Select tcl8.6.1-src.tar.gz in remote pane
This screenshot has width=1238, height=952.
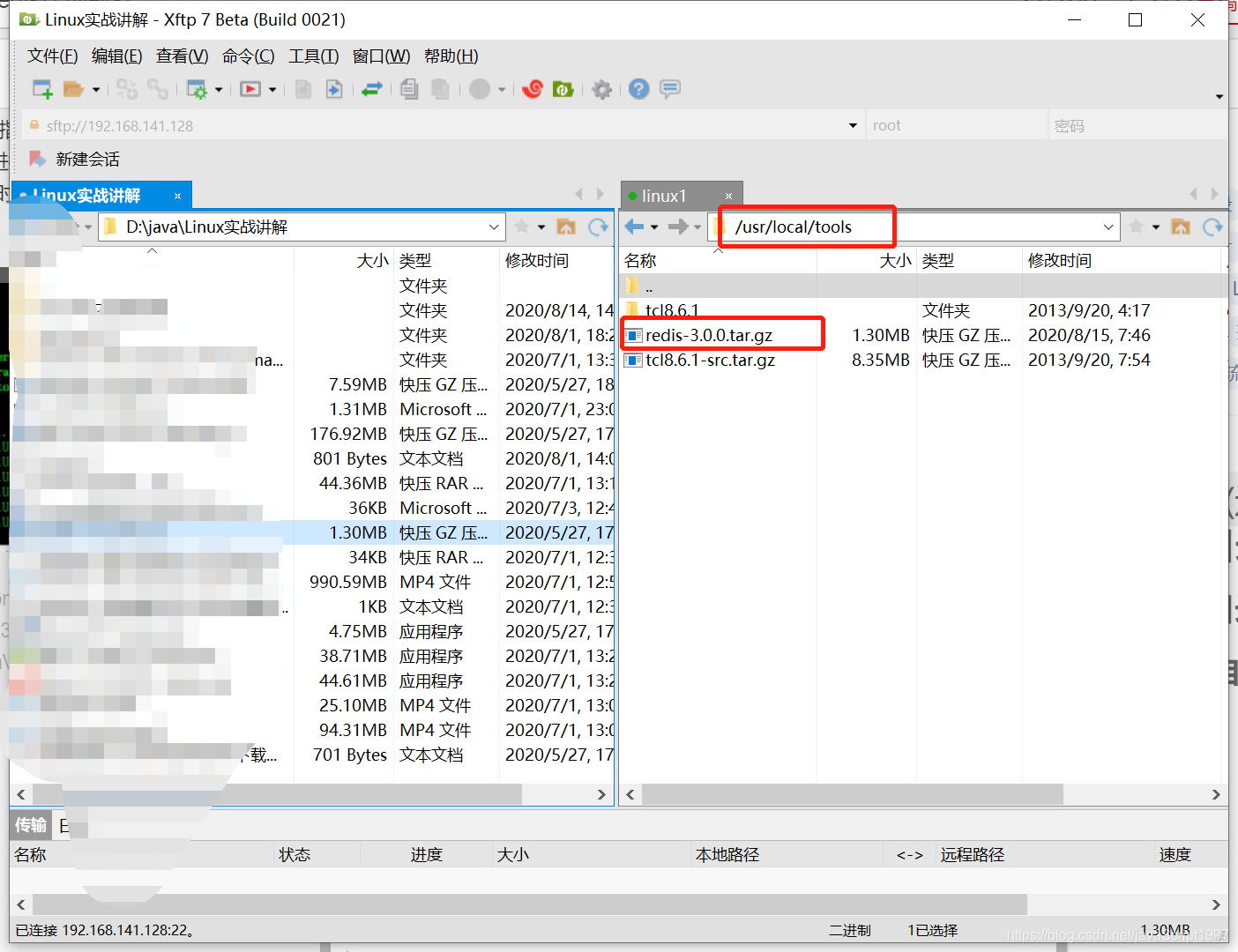[x=711, y=361]
